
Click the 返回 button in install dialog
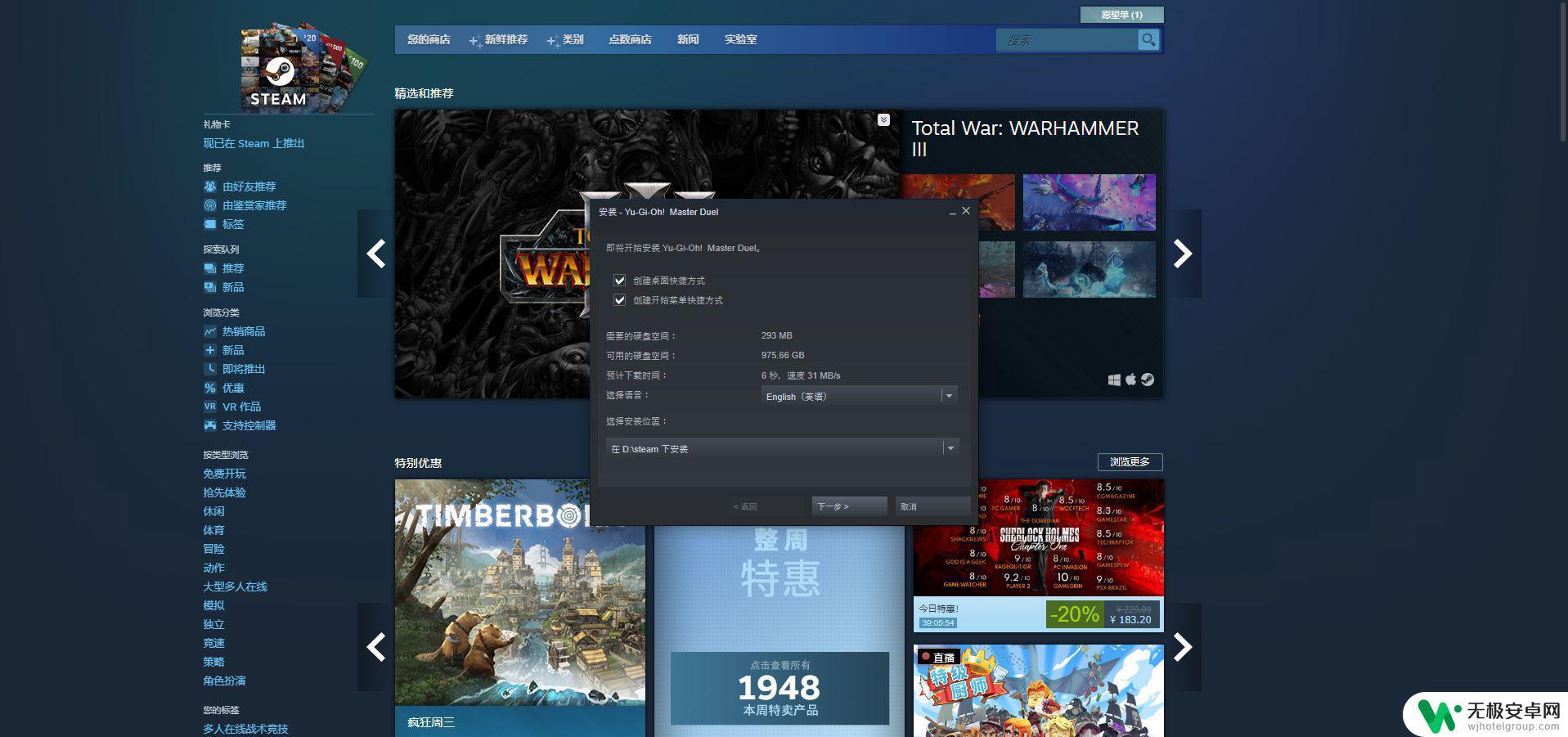[x=766, y=506]
